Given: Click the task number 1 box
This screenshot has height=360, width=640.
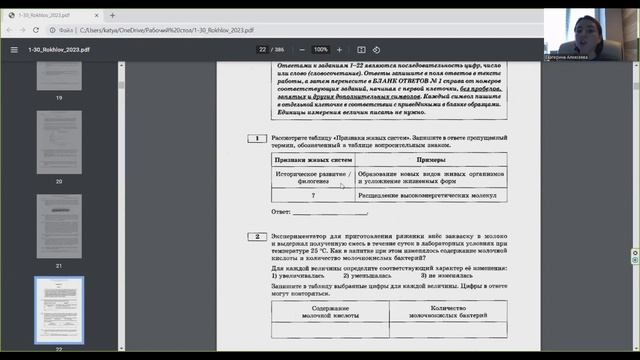Looking at the screenshot, I should point(257,138).
